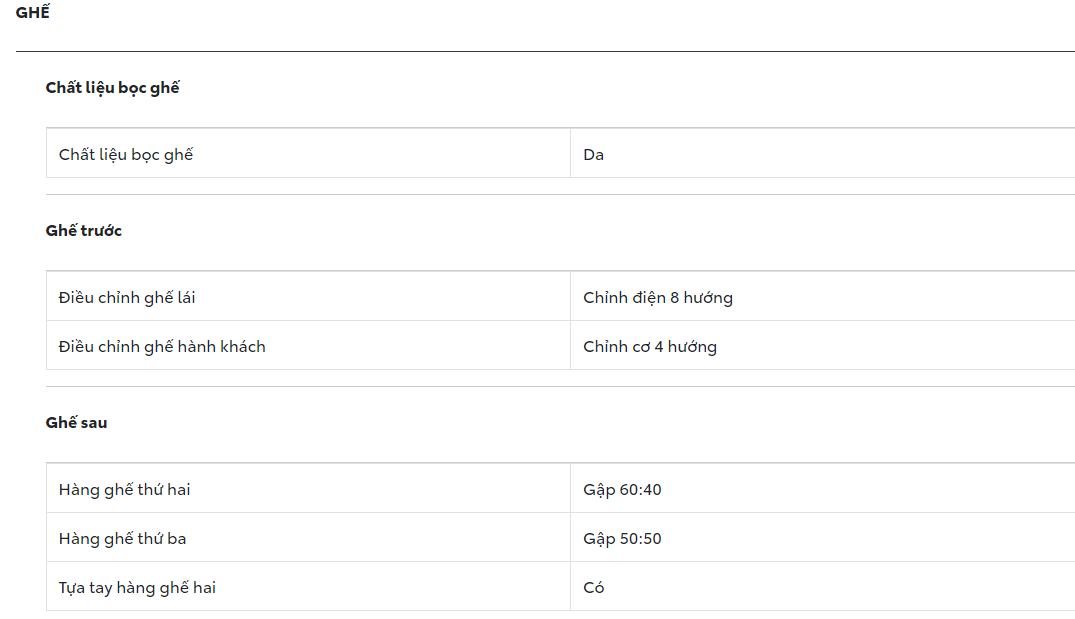Click the Chỉnh điện 8 hướng value
The image size is (1075, 619).
pos(658,298)
